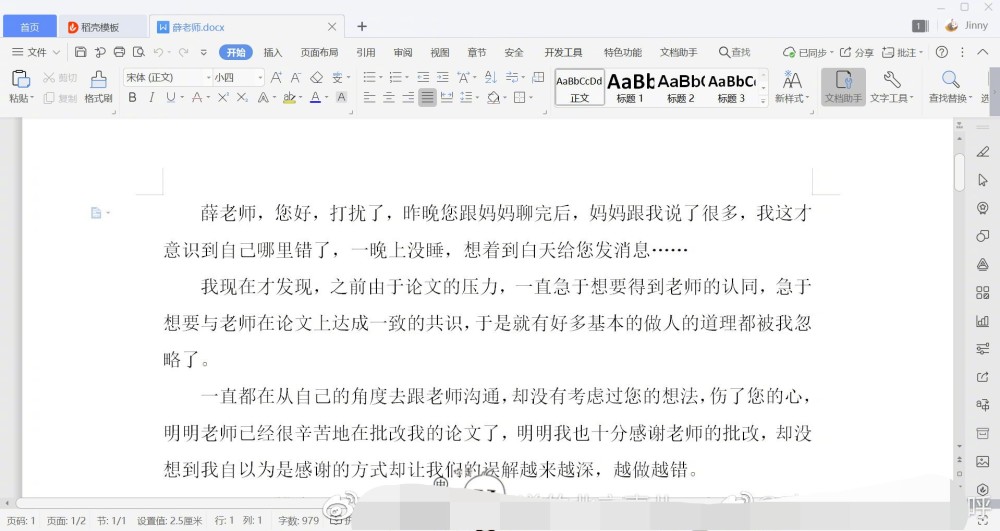This screenshot has height=531, width=1000.
Task: Toggle subscript X₂ formatting
Action: (x=242, y=98)
